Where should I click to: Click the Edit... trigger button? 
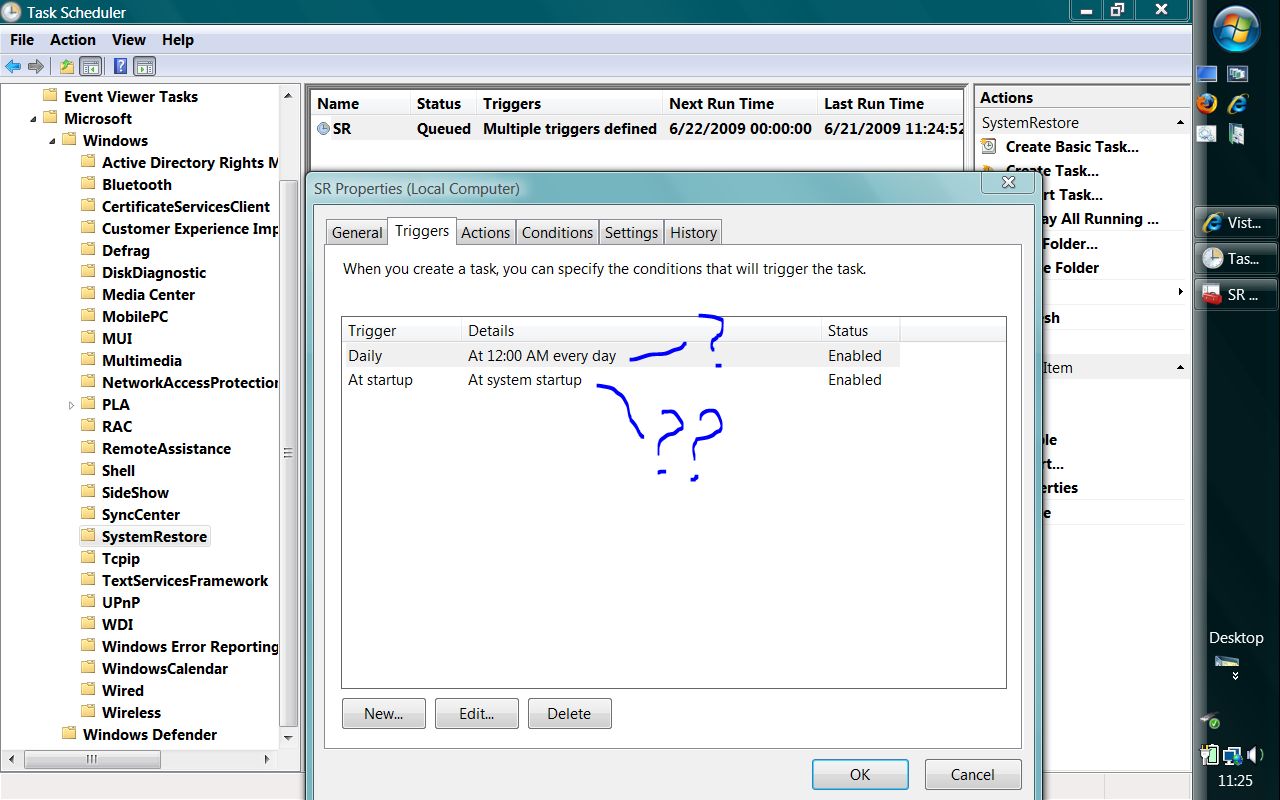click(x=477, y=714)
